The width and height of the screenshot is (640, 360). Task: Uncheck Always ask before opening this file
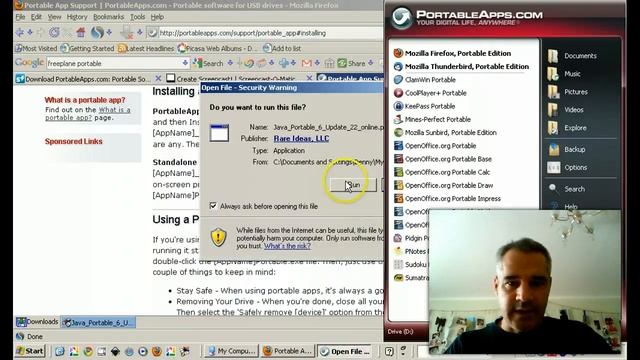tap(213, 206)
